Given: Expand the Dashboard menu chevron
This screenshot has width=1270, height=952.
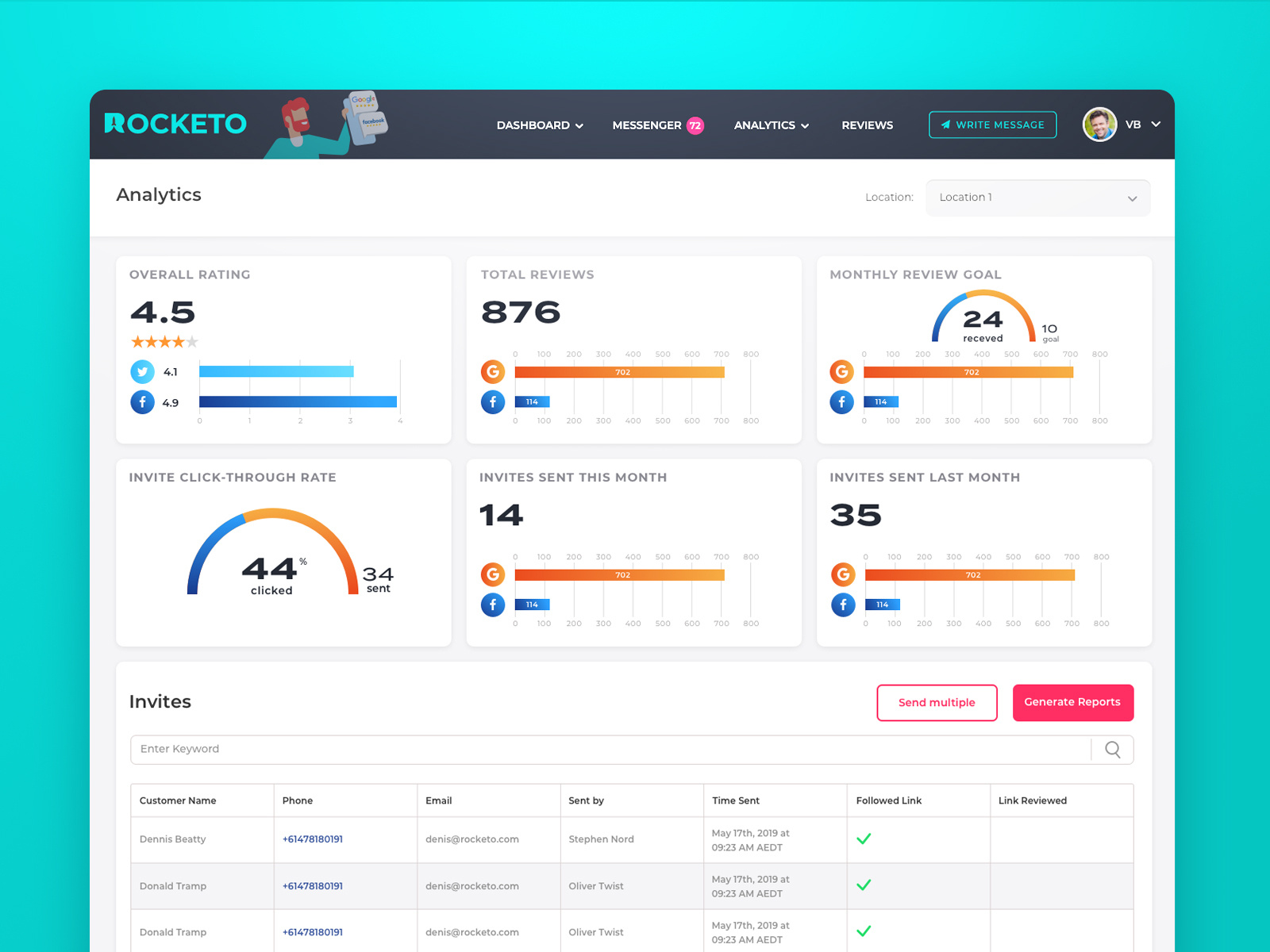Looking at the screenshot, I should pyautogui.click(x=579, y=125).
